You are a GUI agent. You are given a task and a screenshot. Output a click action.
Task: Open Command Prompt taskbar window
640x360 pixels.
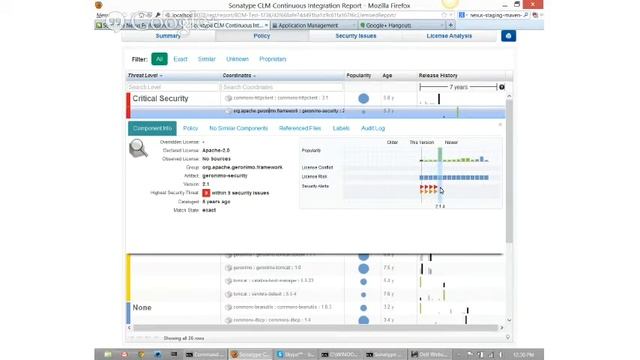pyautogui.click(x=205, y=354)
